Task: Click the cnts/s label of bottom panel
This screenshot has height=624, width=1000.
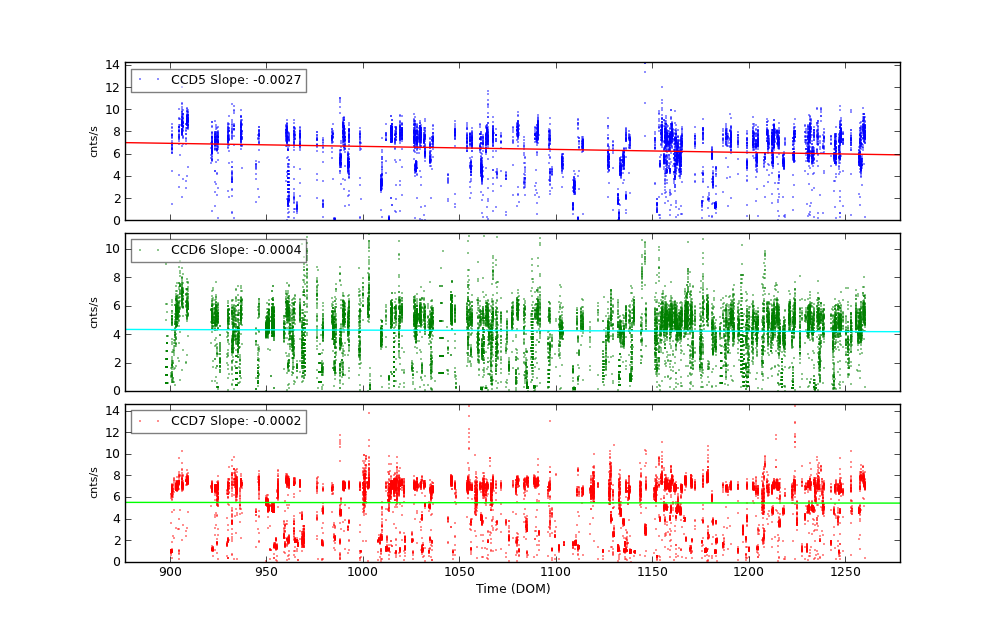Action: click(x=94, y=483)
